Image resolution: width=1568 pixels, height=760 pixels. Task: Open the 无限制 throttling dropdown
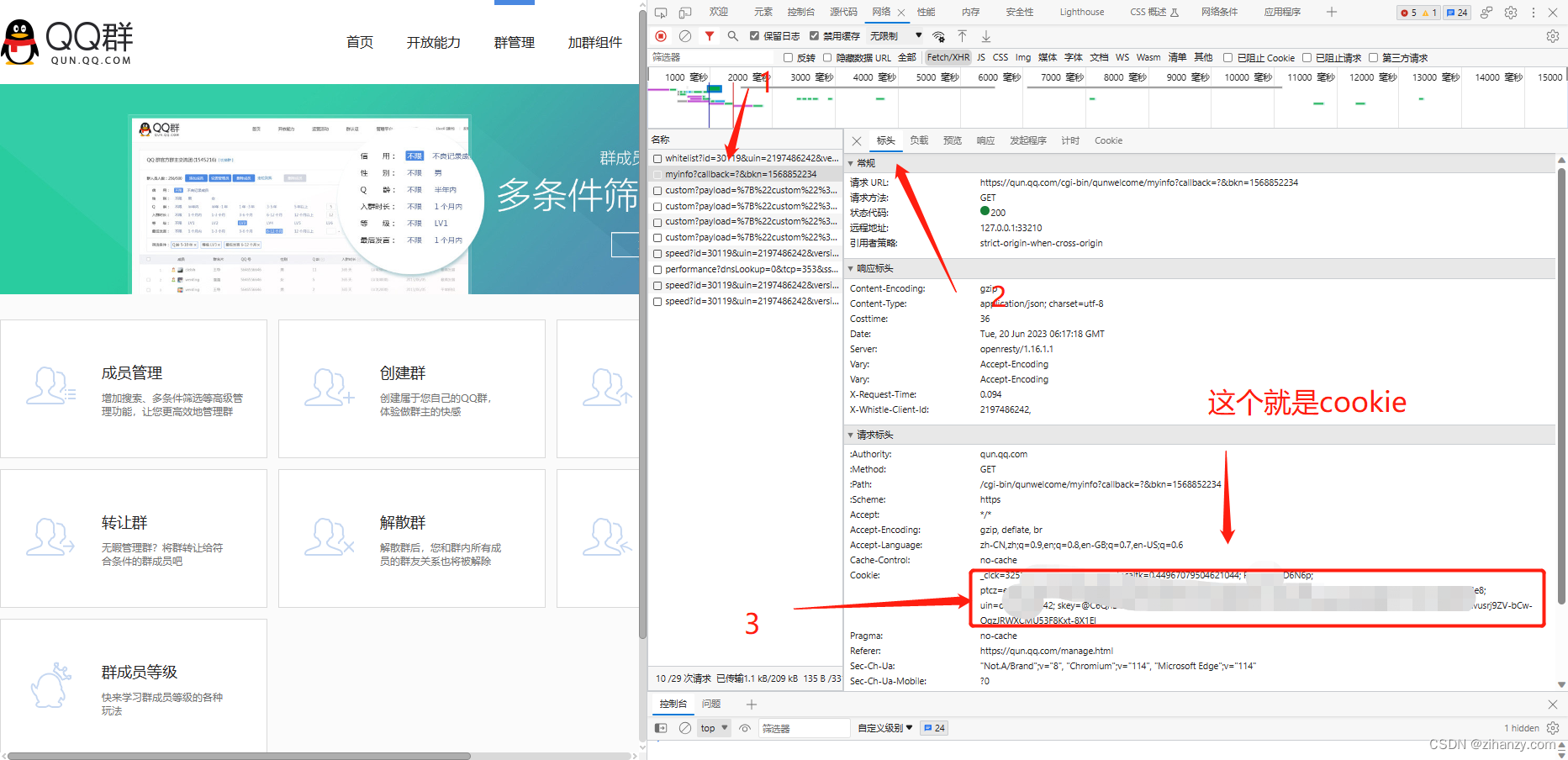click(895, 36)
